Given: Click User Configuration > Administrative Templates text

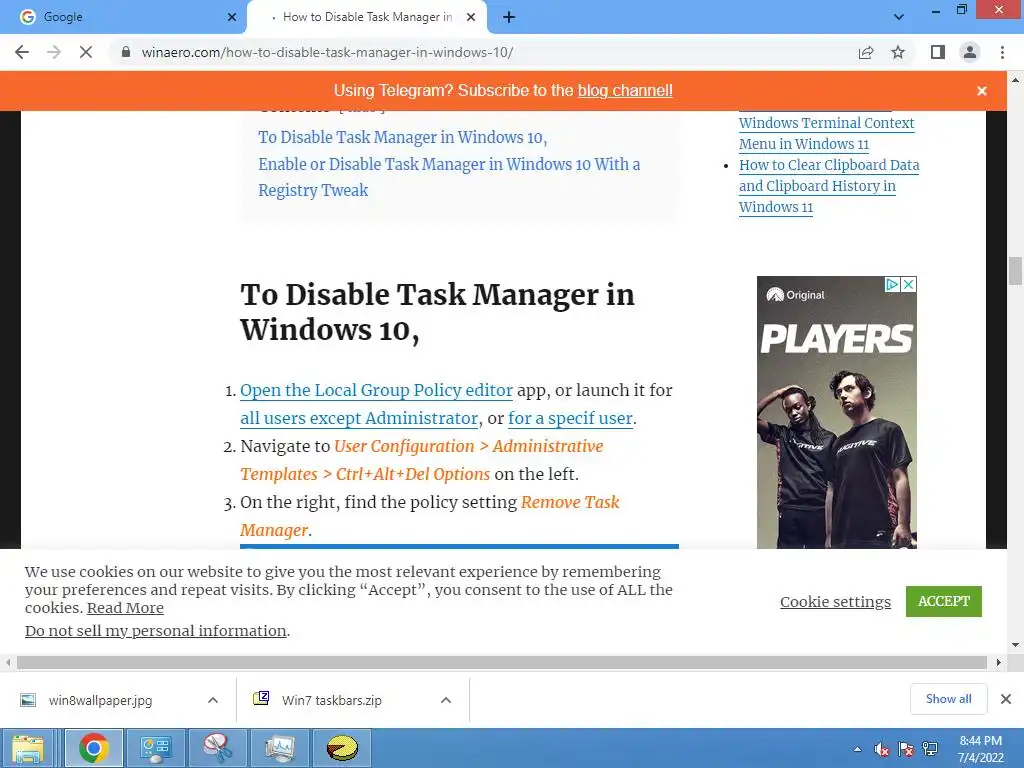Looking at the screenshot, I should click(422, 460).
